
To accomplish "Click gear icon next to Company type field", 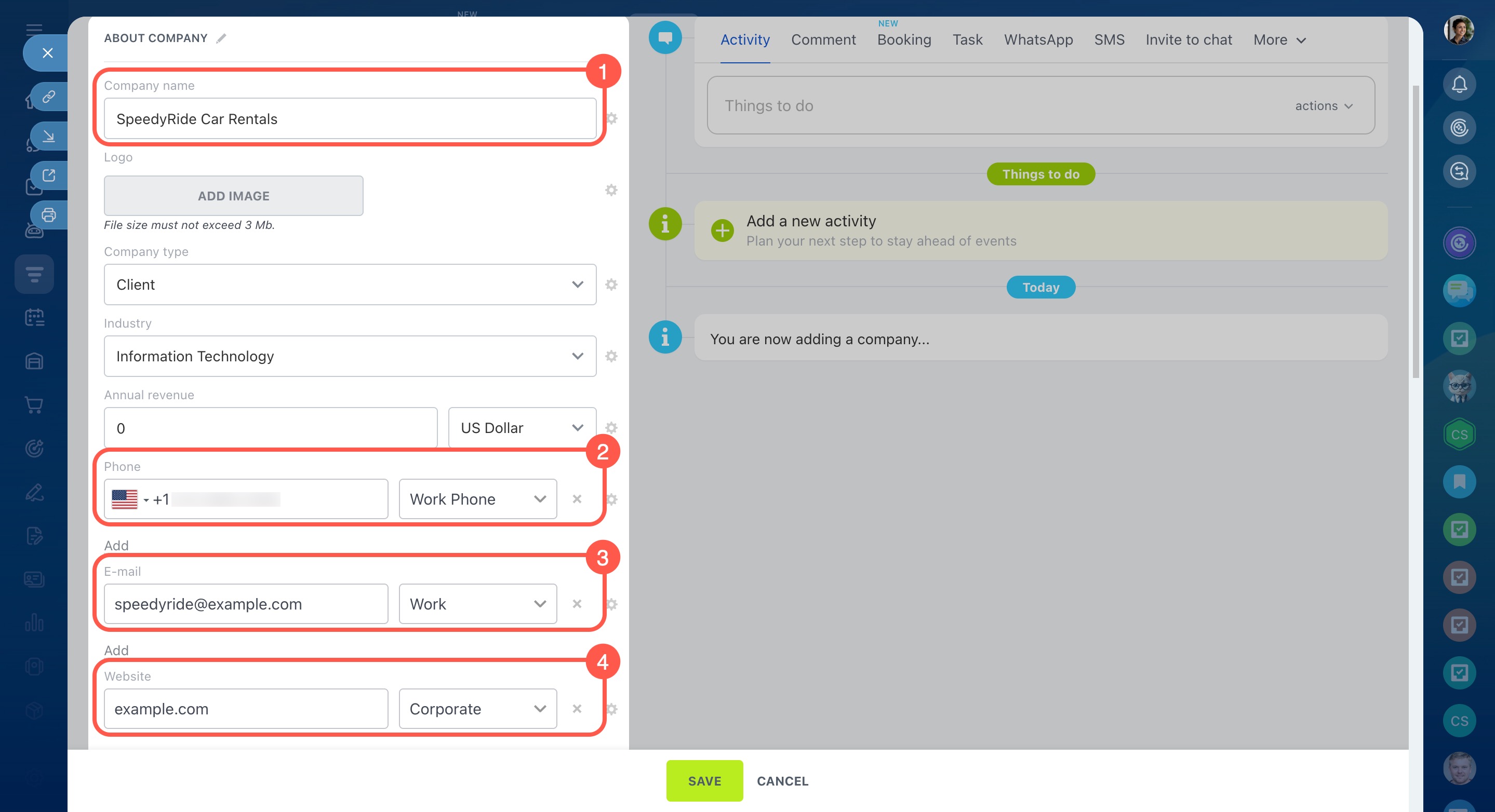I will click(611, 285).
